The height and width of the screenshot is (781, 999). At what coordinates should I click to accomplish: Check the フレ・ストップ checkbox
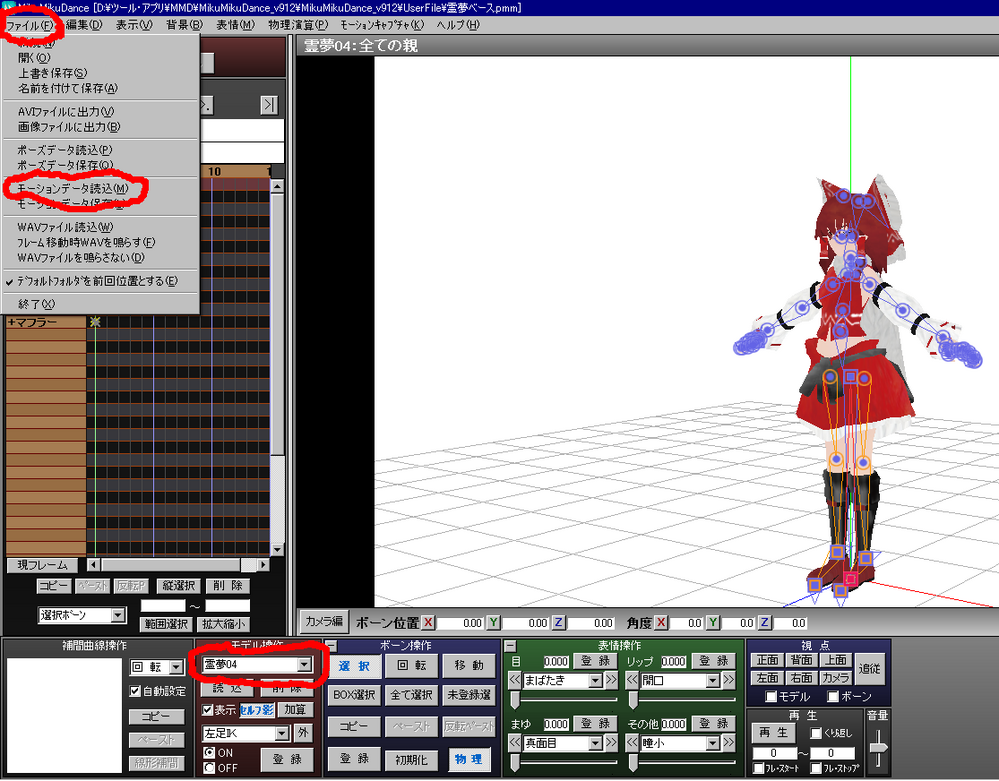click(x=816, y=769)
